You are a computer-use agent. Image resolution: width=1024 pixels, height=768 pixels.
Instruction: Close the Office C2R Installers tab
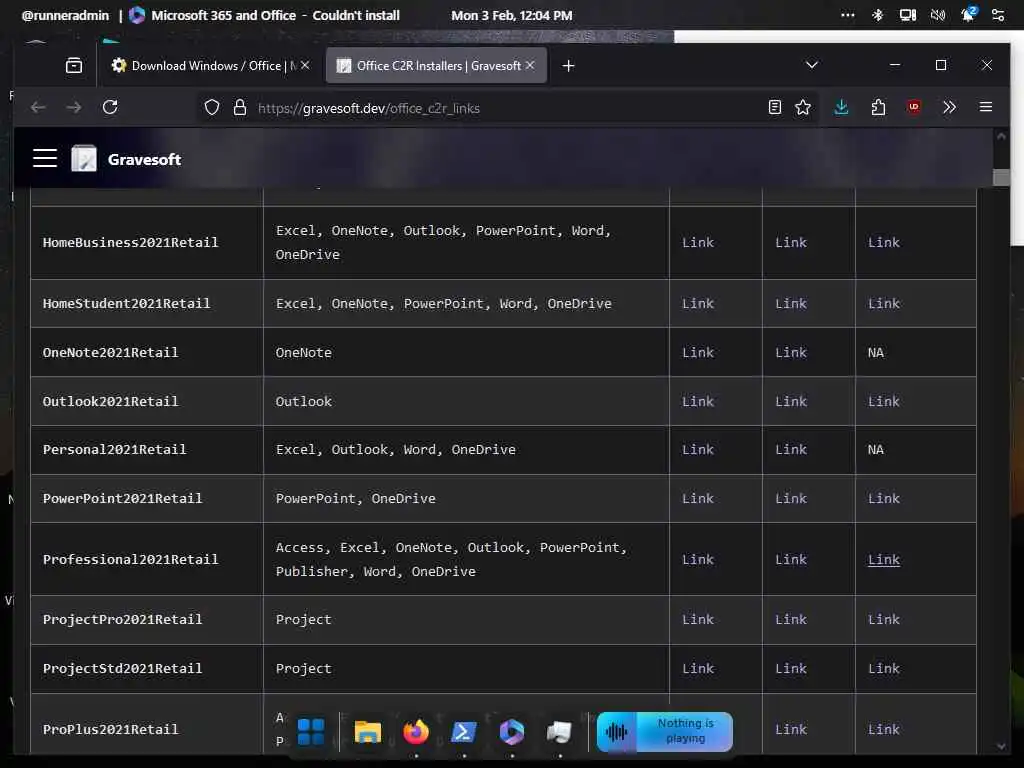tap(530, 65)
